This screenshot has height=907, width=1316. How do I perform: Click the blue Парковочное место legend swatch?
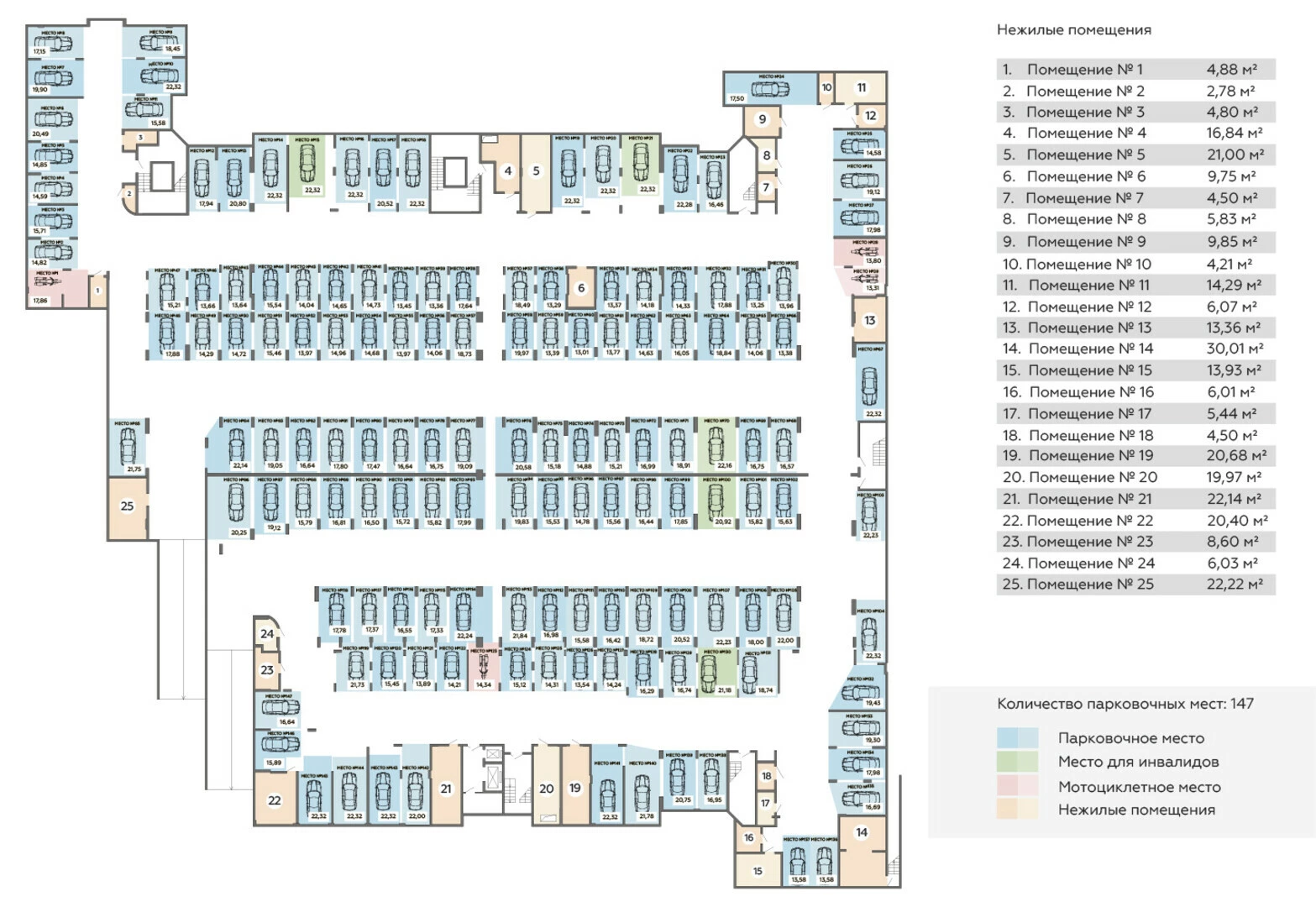coord(1018,738)
